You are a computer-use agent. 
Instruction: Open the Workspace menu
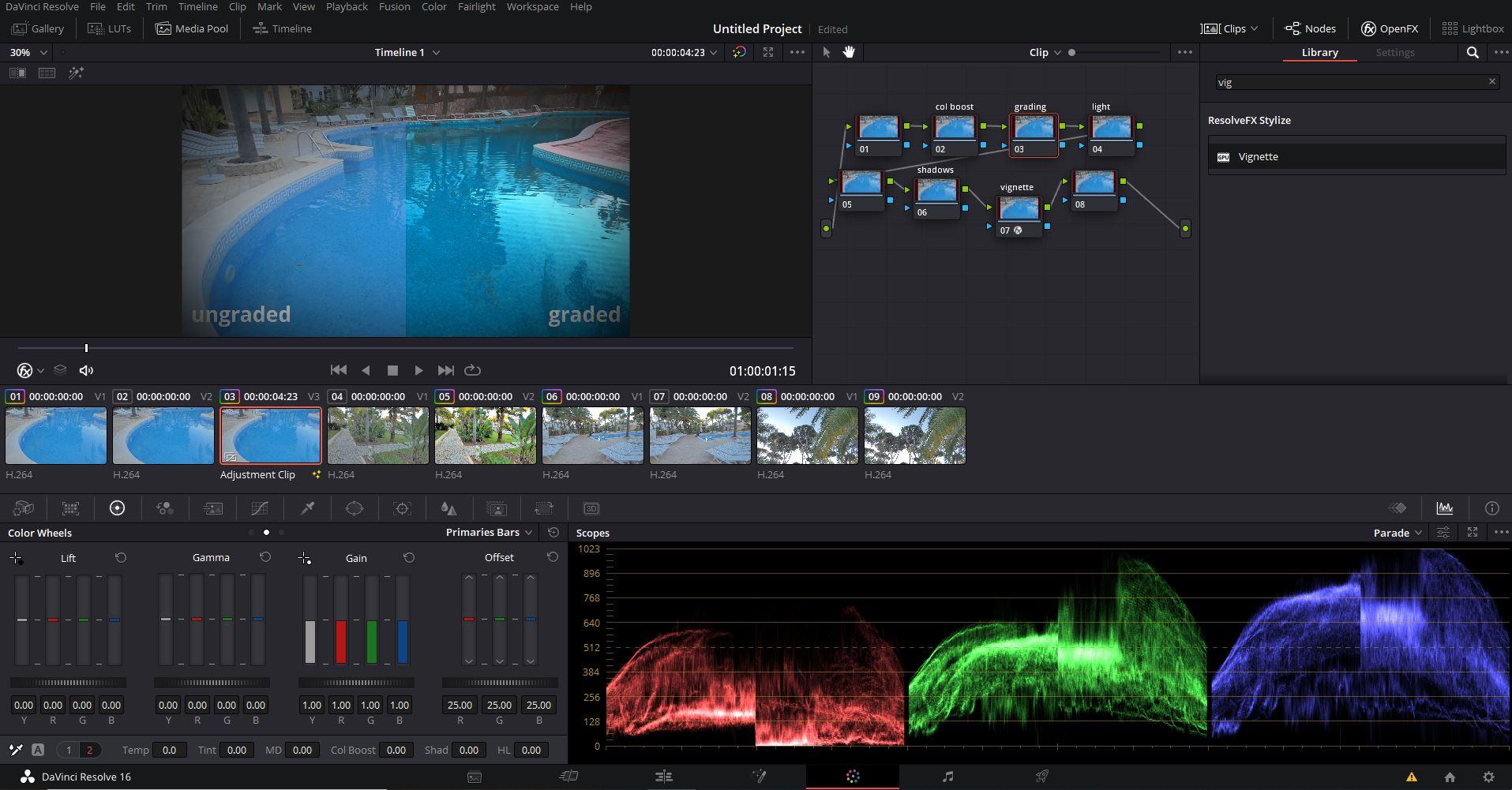click(532, 6)
